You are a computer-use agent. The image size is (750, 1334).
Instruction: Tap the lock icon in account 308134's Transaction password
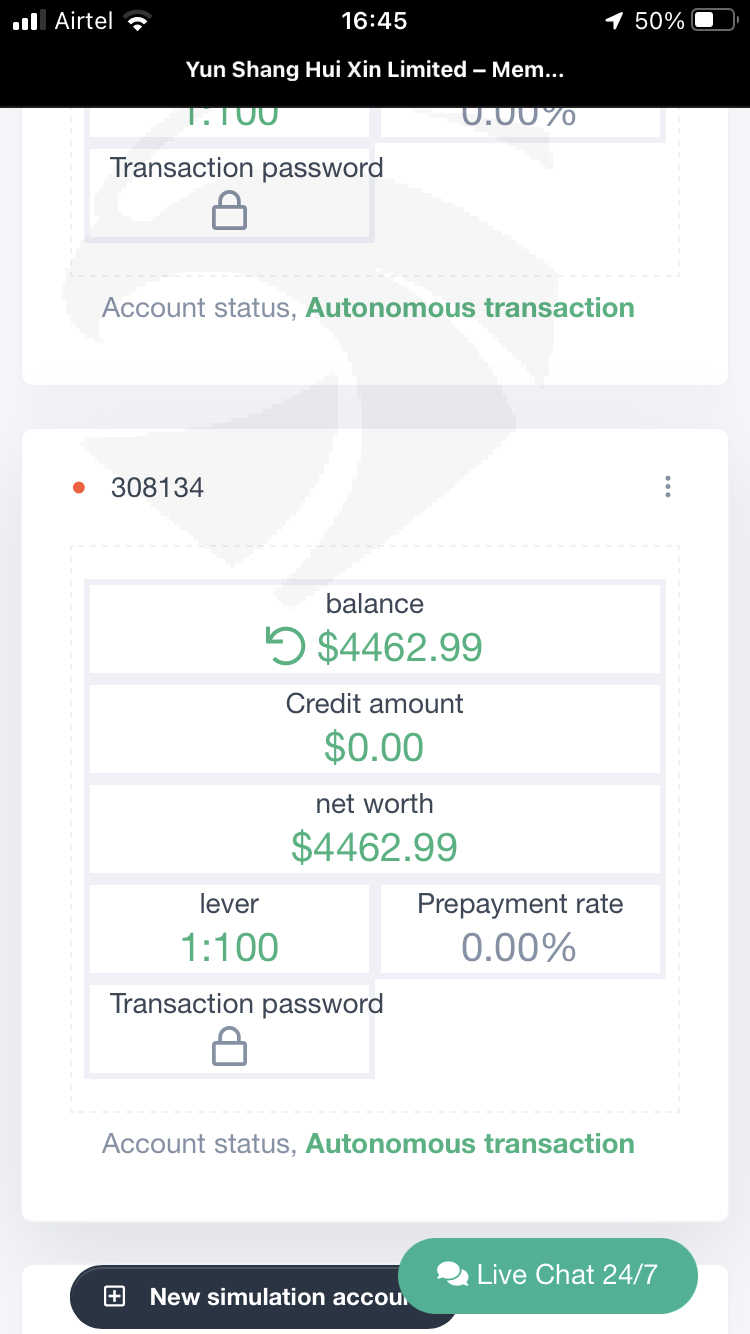click(230, 1048)
